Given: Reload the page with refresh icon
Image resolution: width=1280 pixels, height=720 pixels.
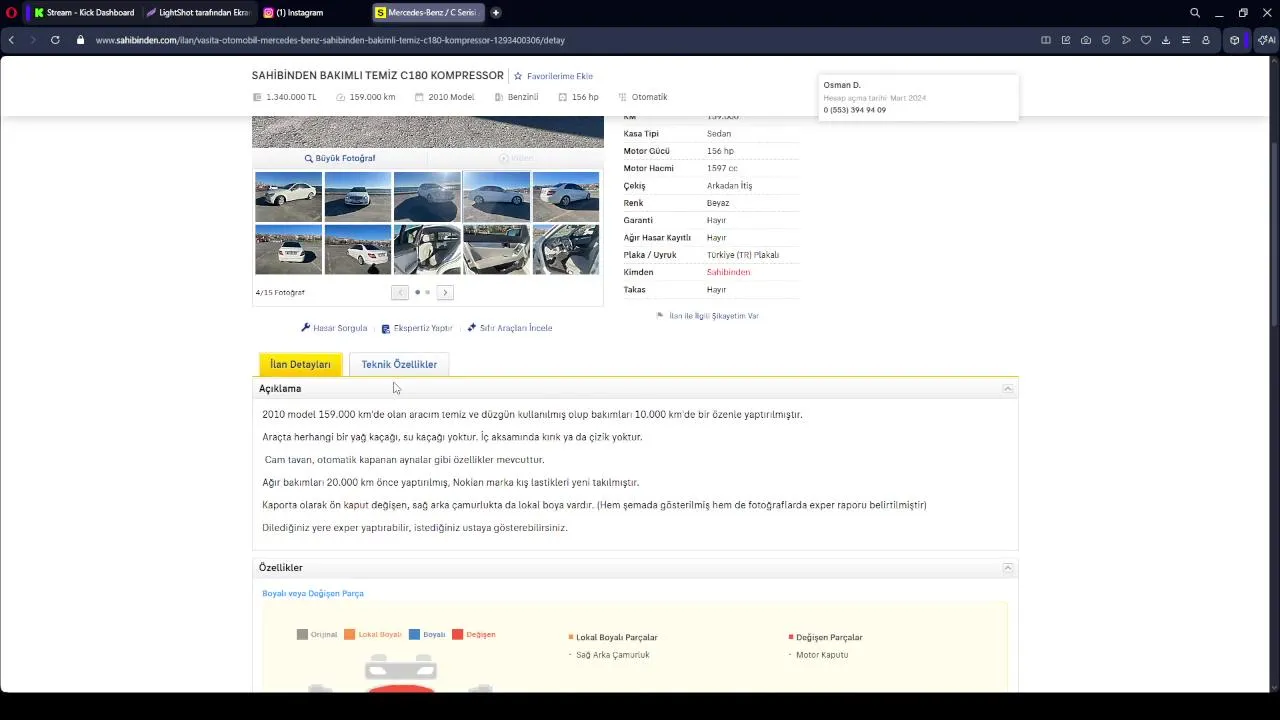Looking at the screenshot, I should 55,40.
